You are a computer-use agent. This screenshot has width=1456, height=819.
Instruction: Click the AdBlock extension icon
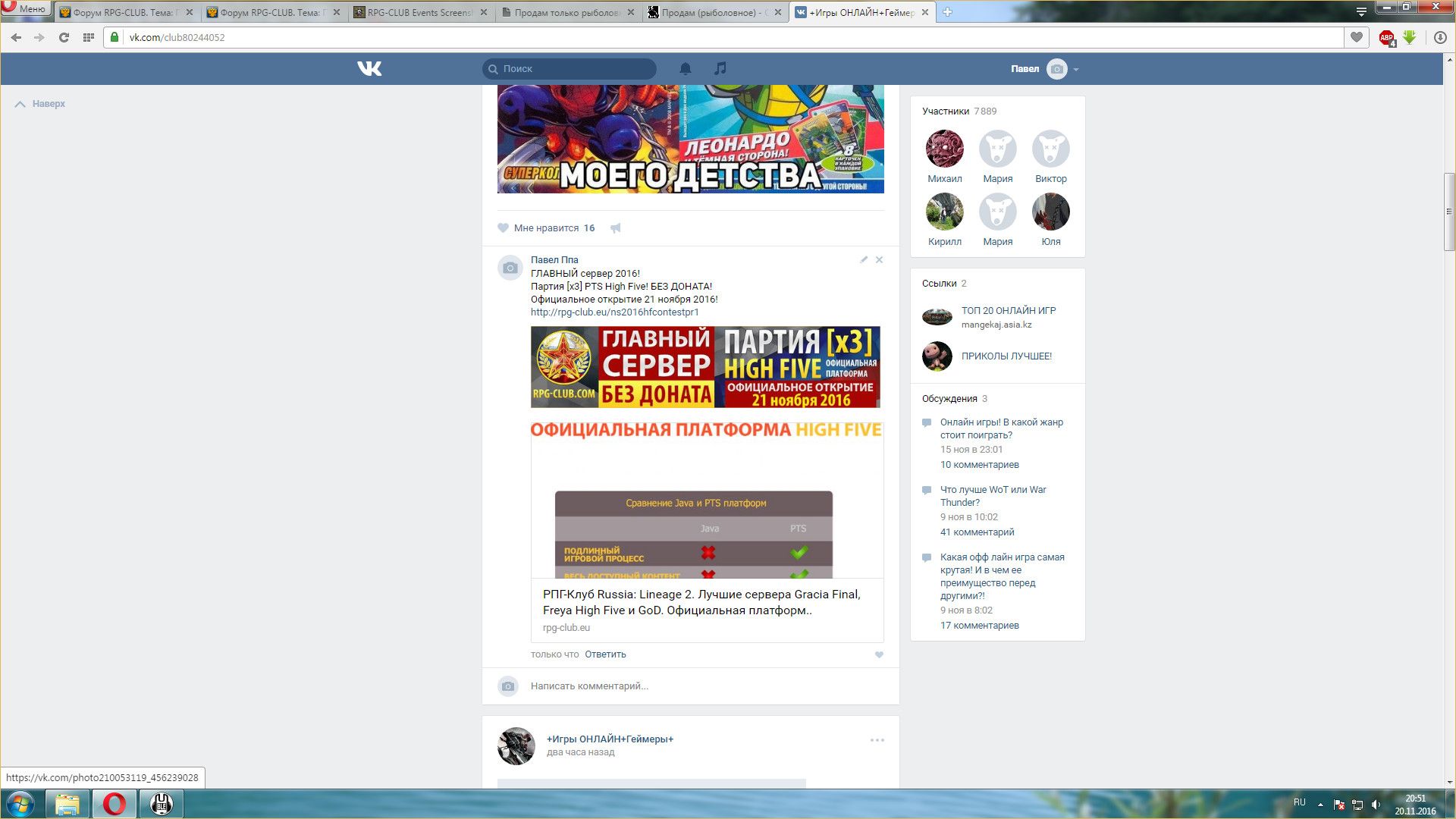pos(1386,38)
